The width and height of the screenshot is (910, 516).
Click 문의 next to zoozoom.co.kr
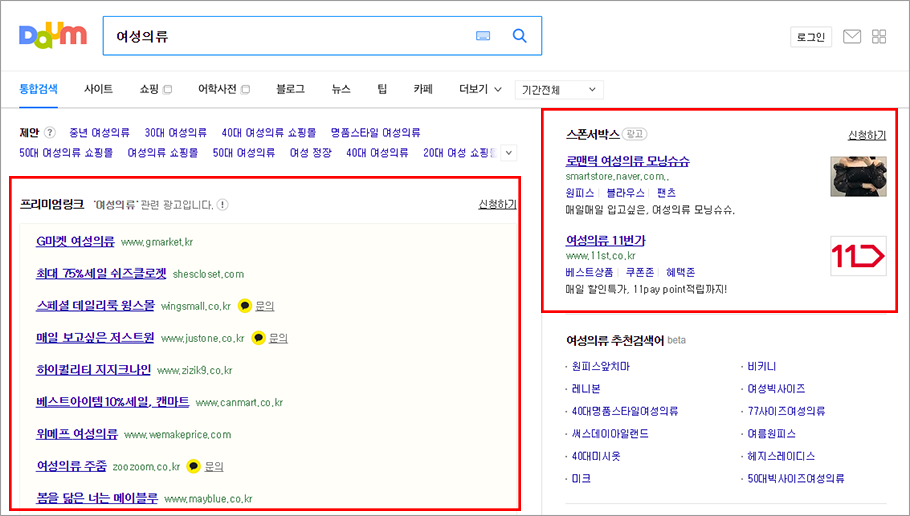point(214,466)
